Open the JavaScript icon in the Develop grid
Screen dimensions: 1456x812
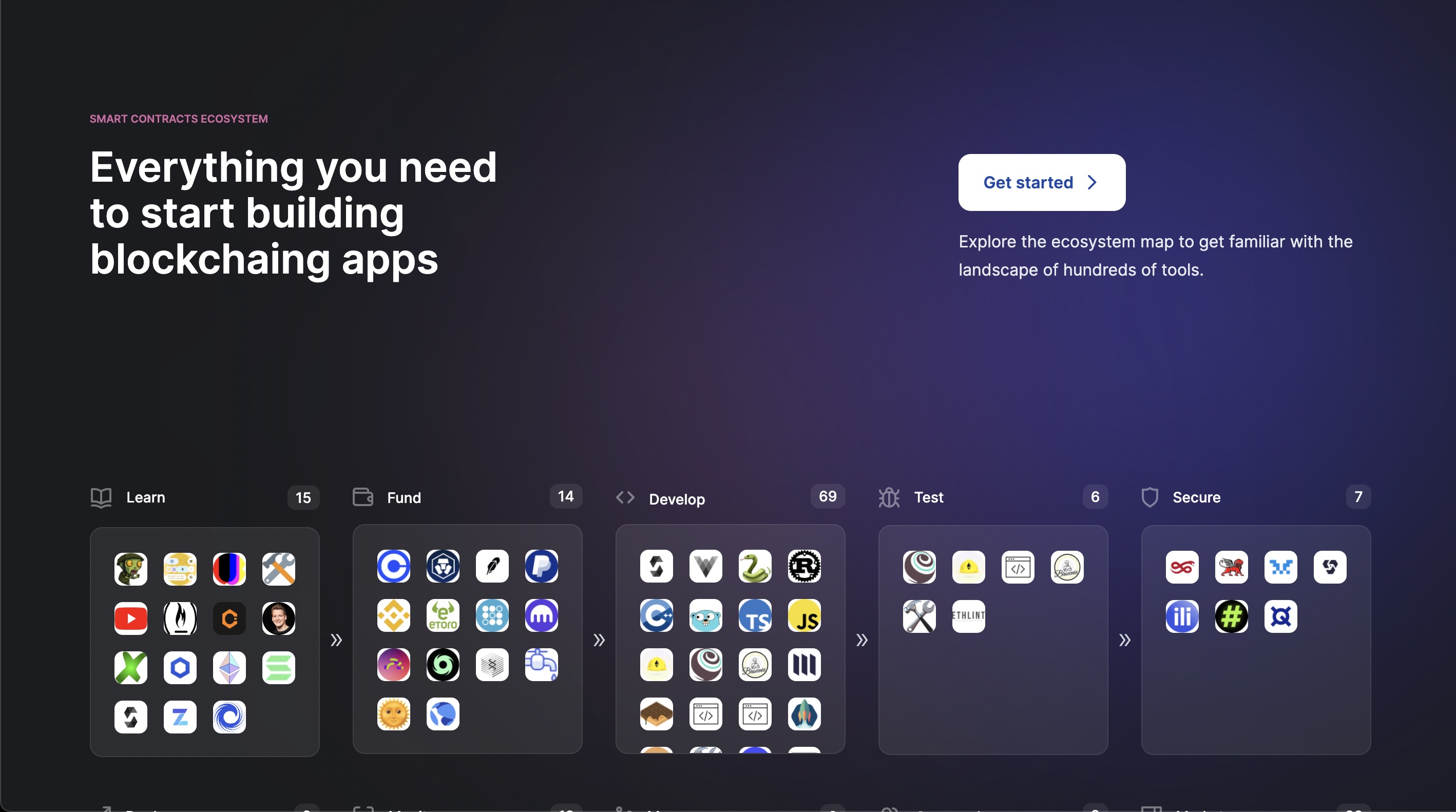pos(804,616)
